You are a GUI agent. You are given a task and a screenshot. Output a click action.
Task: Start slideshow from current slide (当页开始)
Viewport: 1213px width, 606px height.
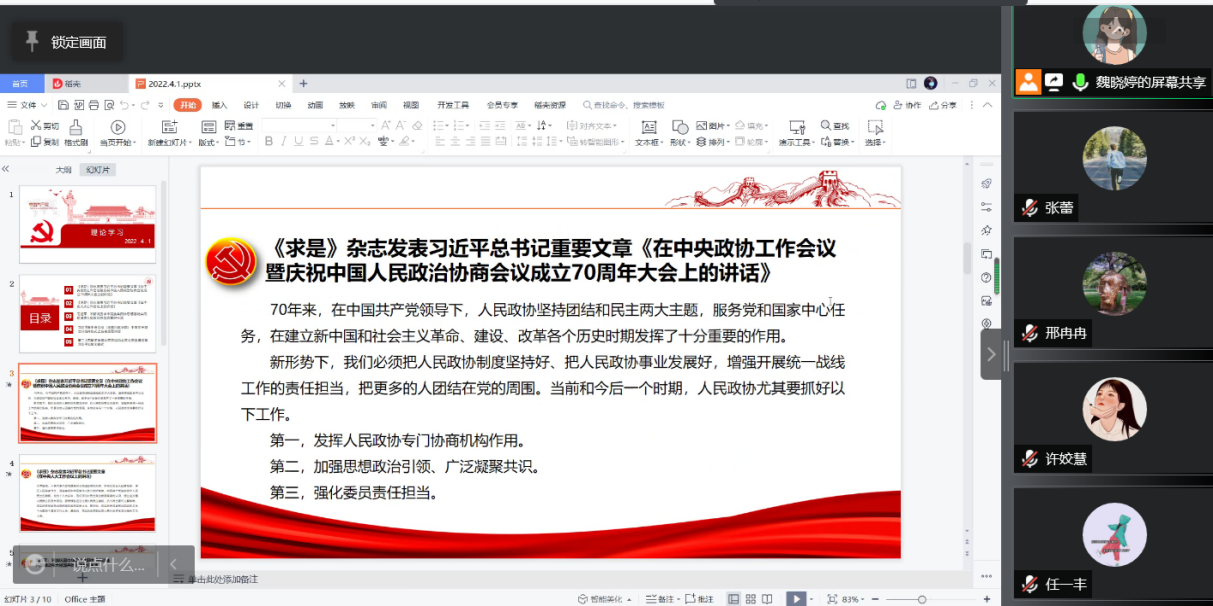pyautogui.click(x=117, y=128)
